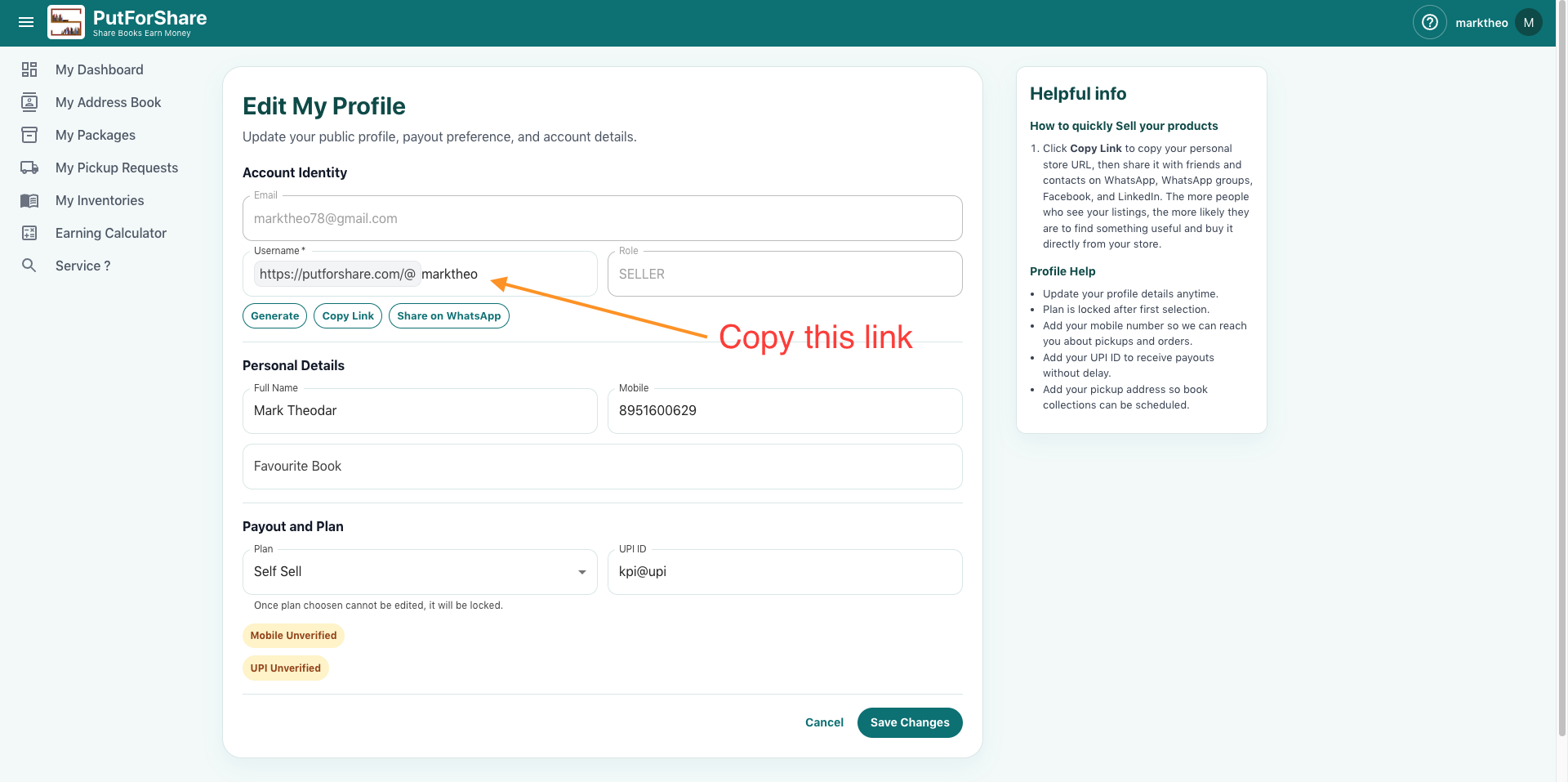1568x782 pixels.
Task: Click the marktheo username in header
Action: (x=1481, y=23)
